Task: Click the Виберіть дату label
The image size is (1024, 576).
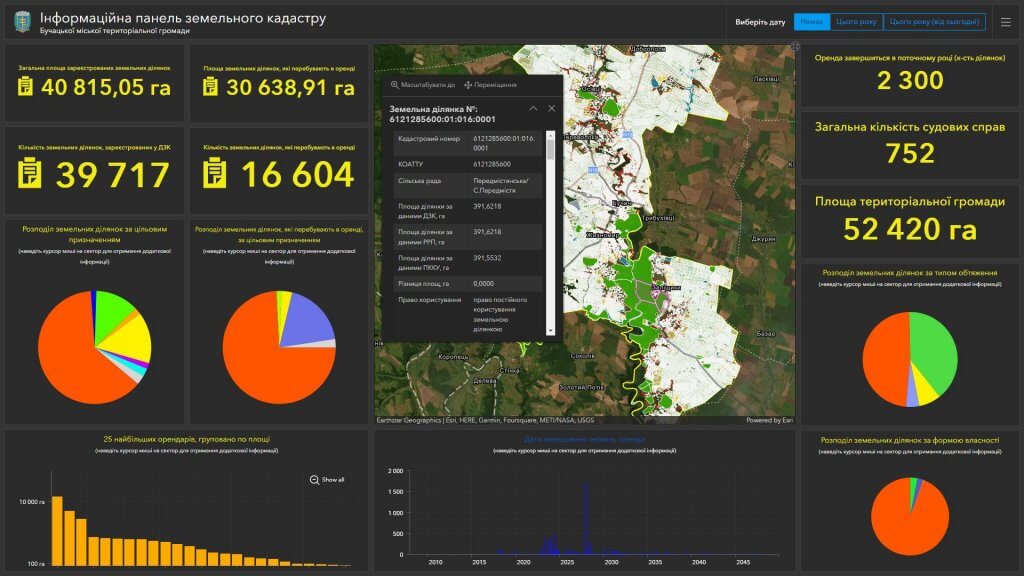Action: [x=760, y=22]
